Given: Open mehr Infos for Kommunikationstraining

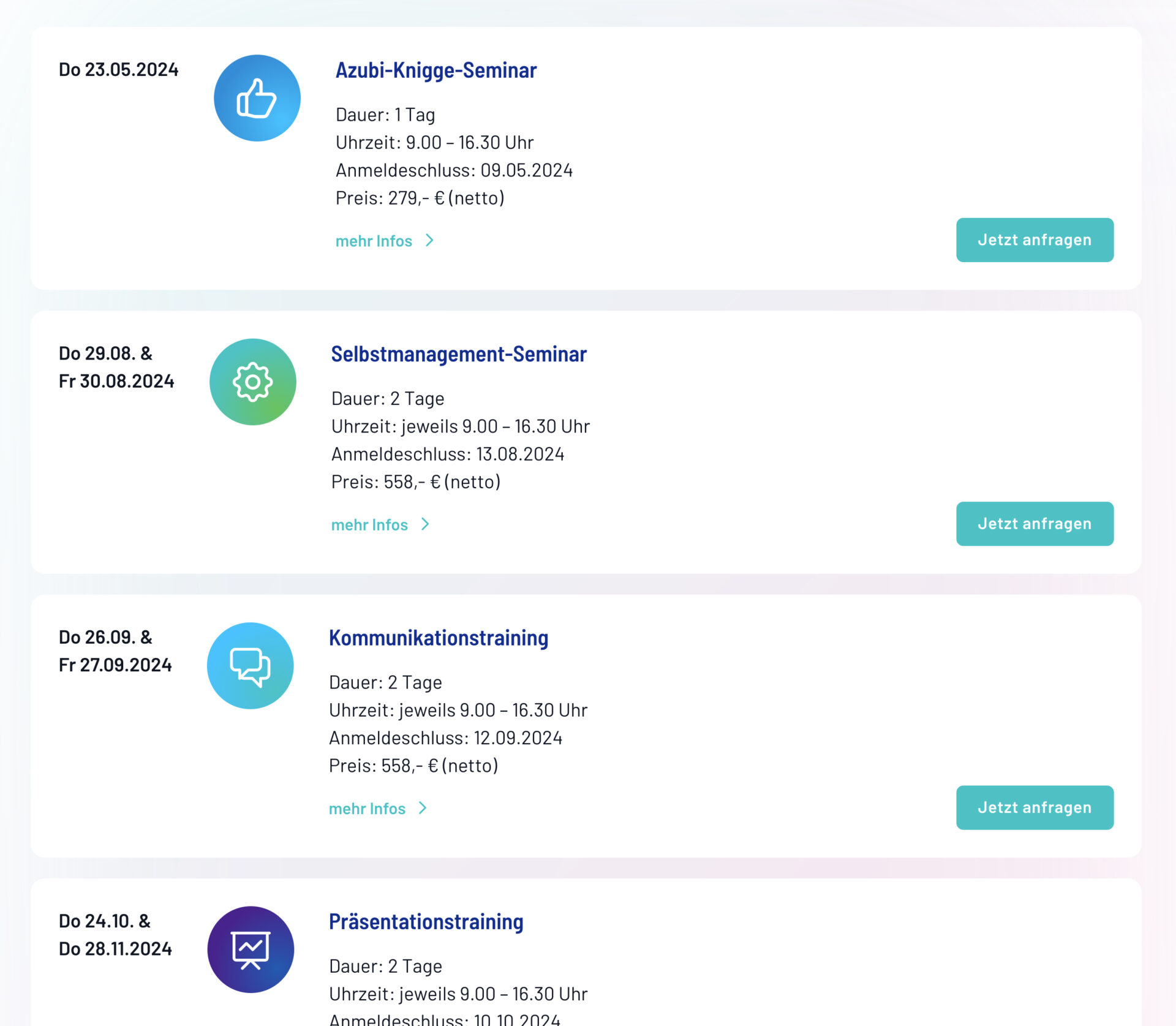Looking at the screenshot, I should (x=367, y=809).
